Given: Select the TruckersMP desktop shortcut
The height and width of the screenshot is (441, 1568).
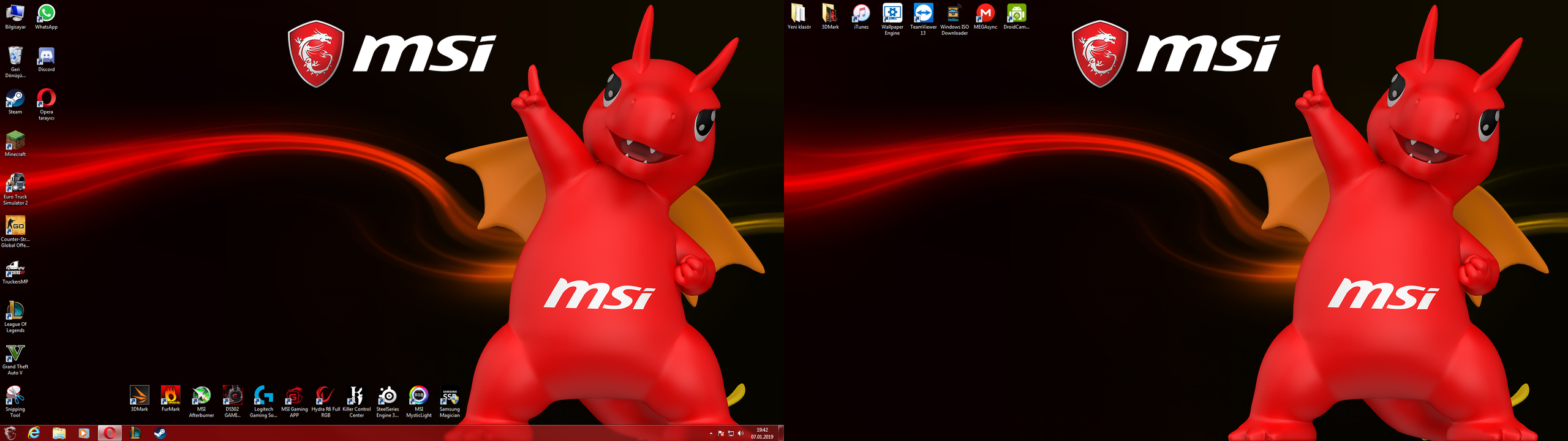Looking at the screenshot, I should [15, 271].
